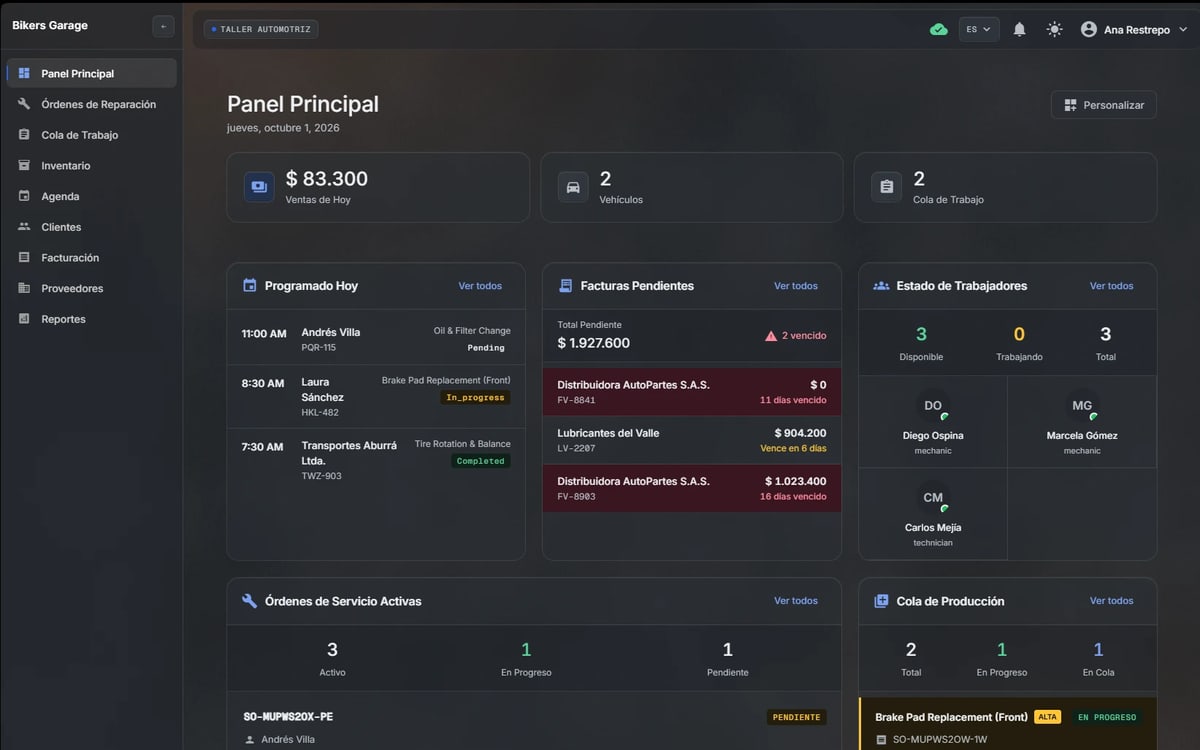The width and height of the screenshot is (1200, 750).
Task: Select the Lubricantes del Valle invoice
Action: [692, 440]
